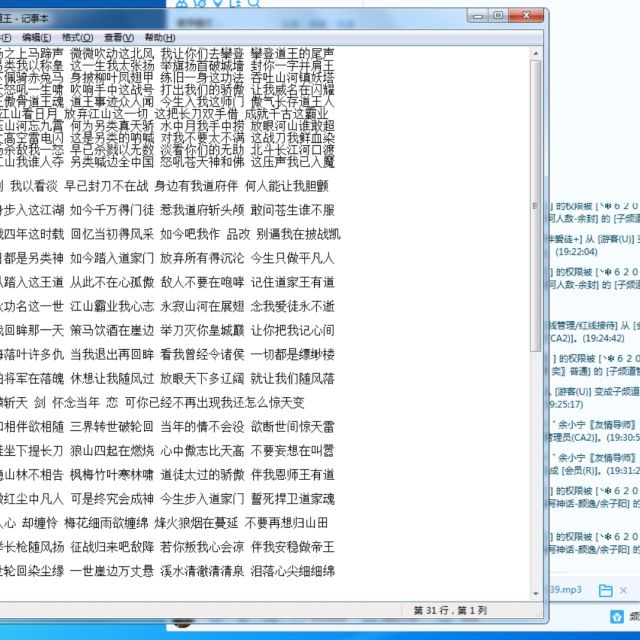640x640 pixels.
Task: Click the folder icon beside 39.mp3
Action: [604, 590]
